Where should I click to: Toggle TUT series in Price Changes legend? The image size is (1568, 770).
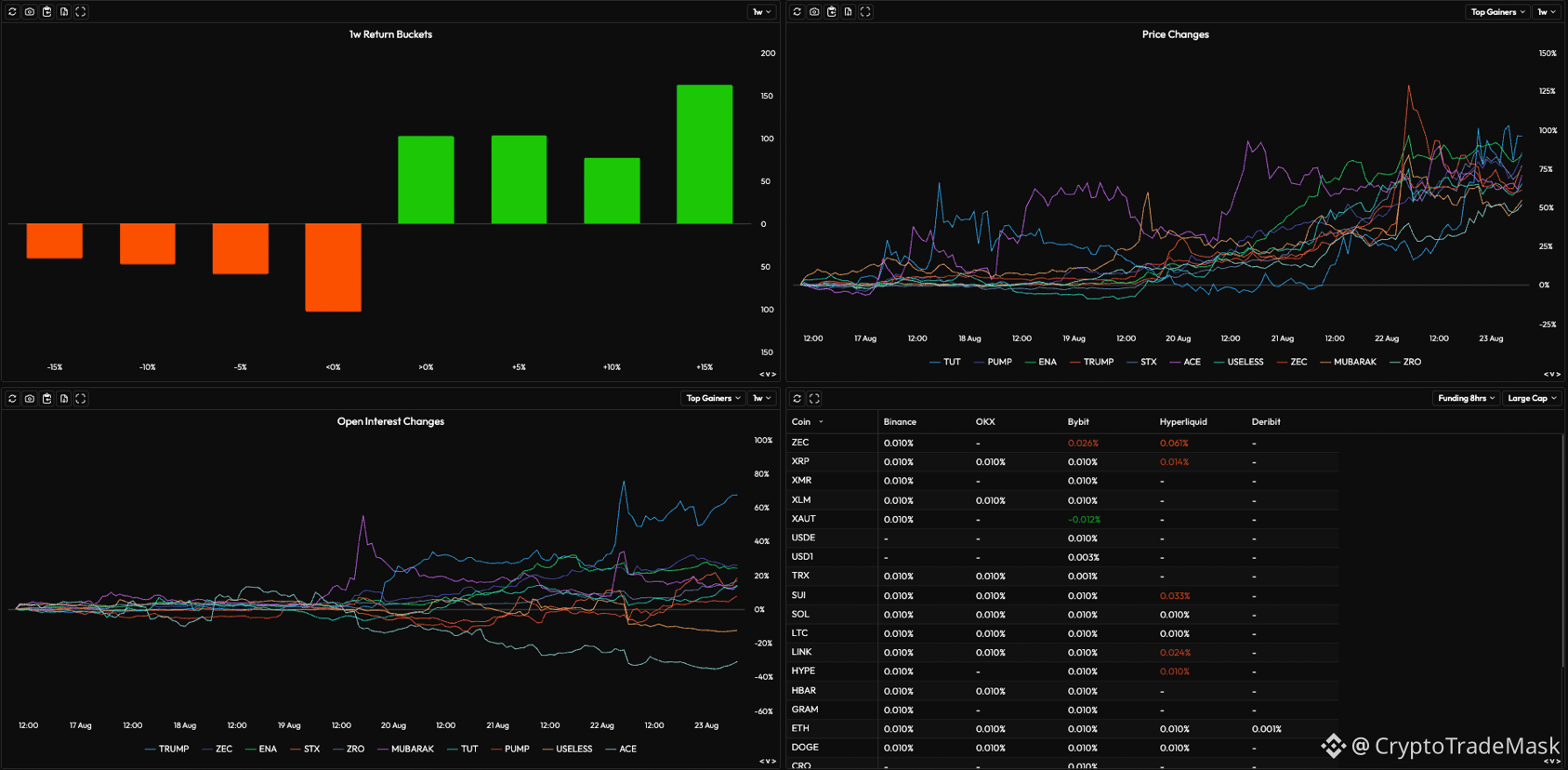[x=945, y=363]
